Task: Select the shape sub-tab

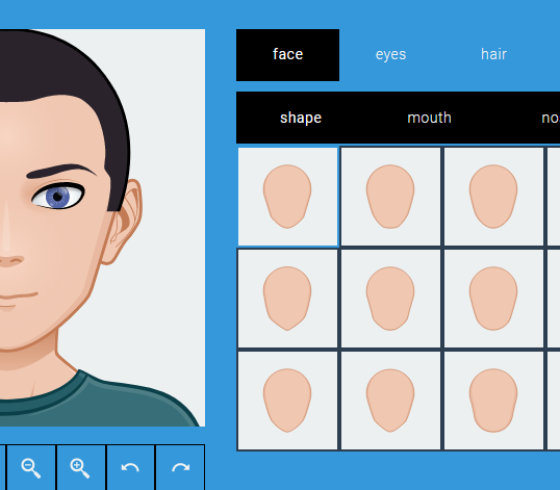Action: (301, 118)
